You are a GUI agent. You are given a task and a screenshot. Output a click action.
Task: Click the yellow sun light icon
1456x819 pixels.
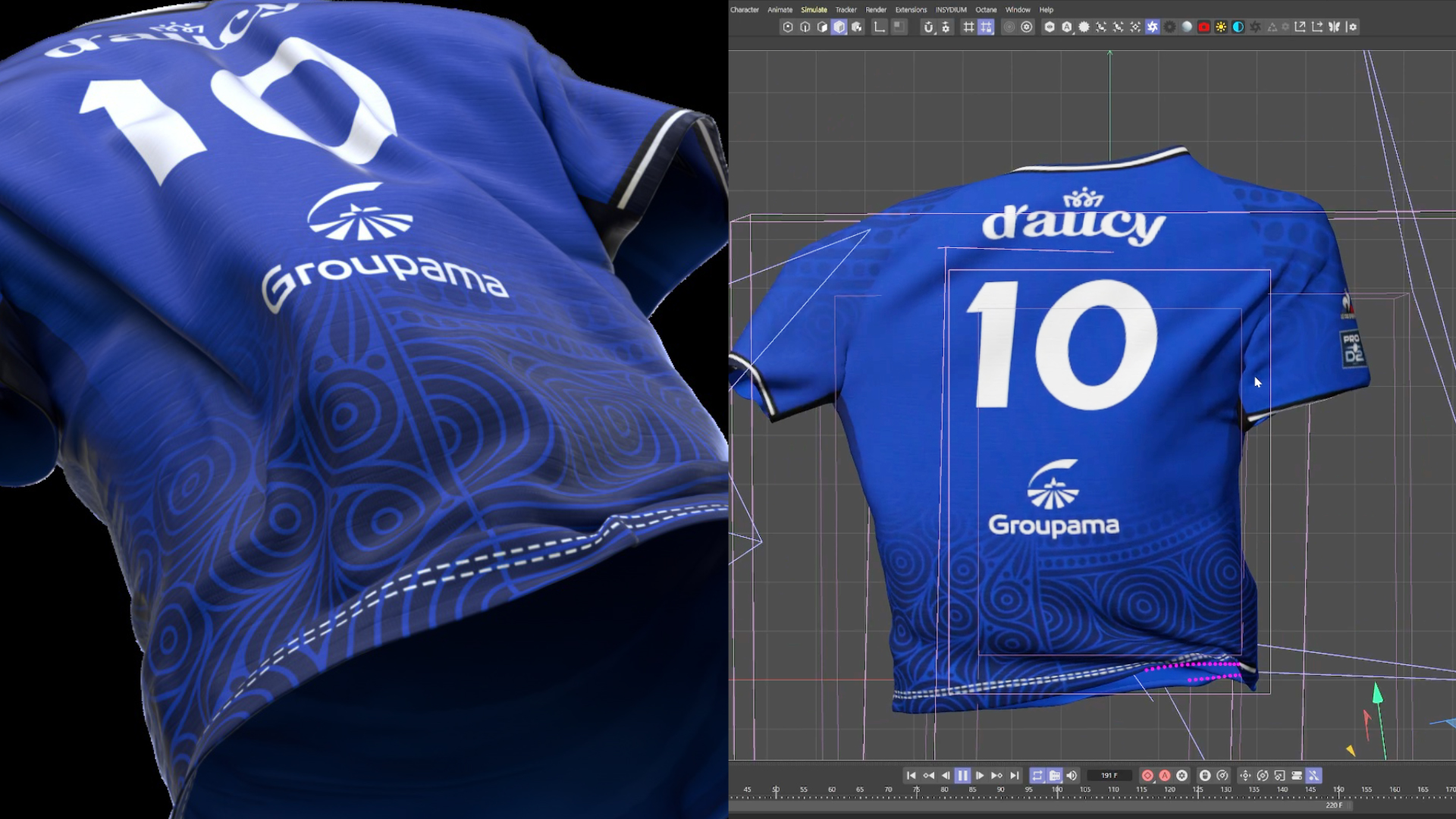point(1221,27)
